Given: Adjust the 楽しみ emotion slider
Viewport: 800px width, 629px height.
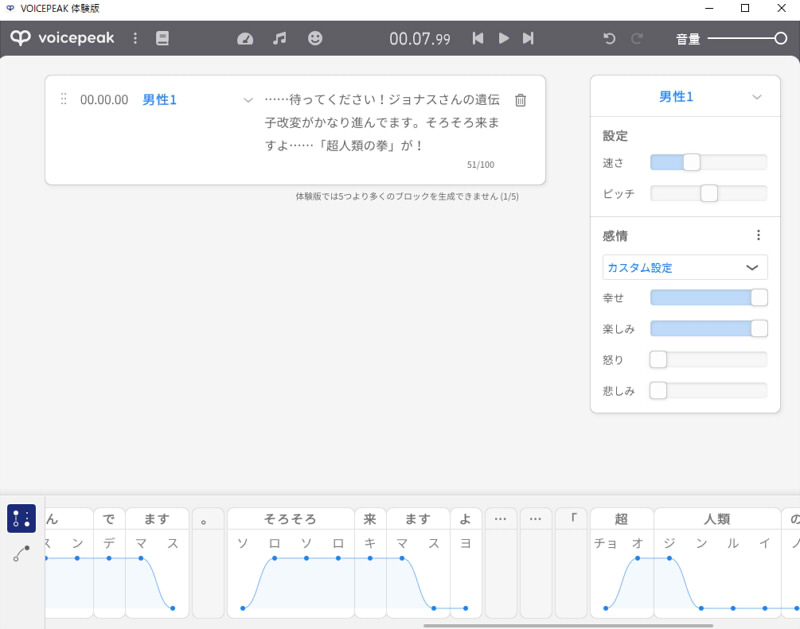Looking at the screenshot, I should pyautogui.click(x=709, y=329).
